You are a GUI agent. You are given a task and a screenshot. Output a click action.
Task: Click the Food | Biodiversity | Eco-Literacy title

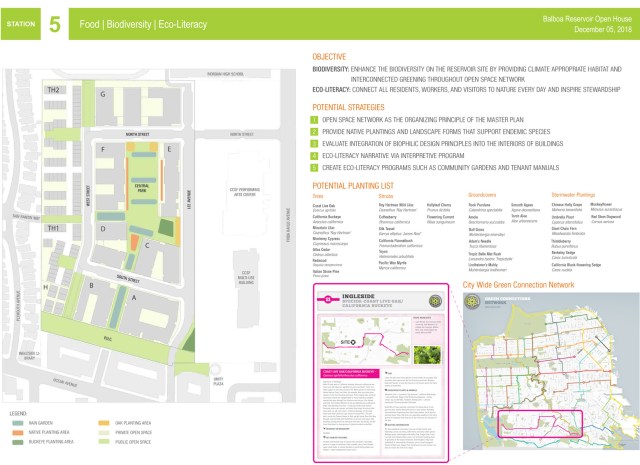click(143, 22)
